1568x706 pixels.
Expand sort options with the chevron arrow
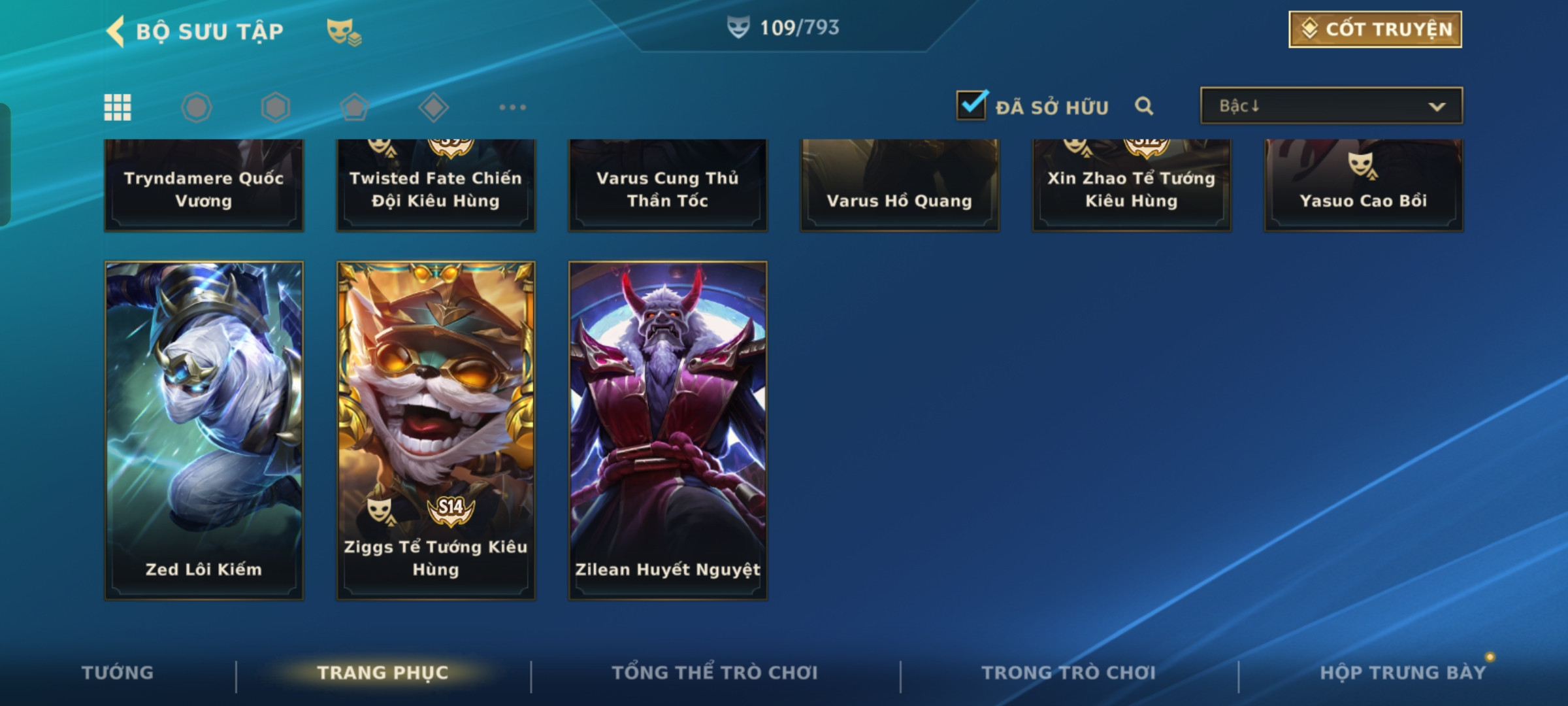(1437, 107)
